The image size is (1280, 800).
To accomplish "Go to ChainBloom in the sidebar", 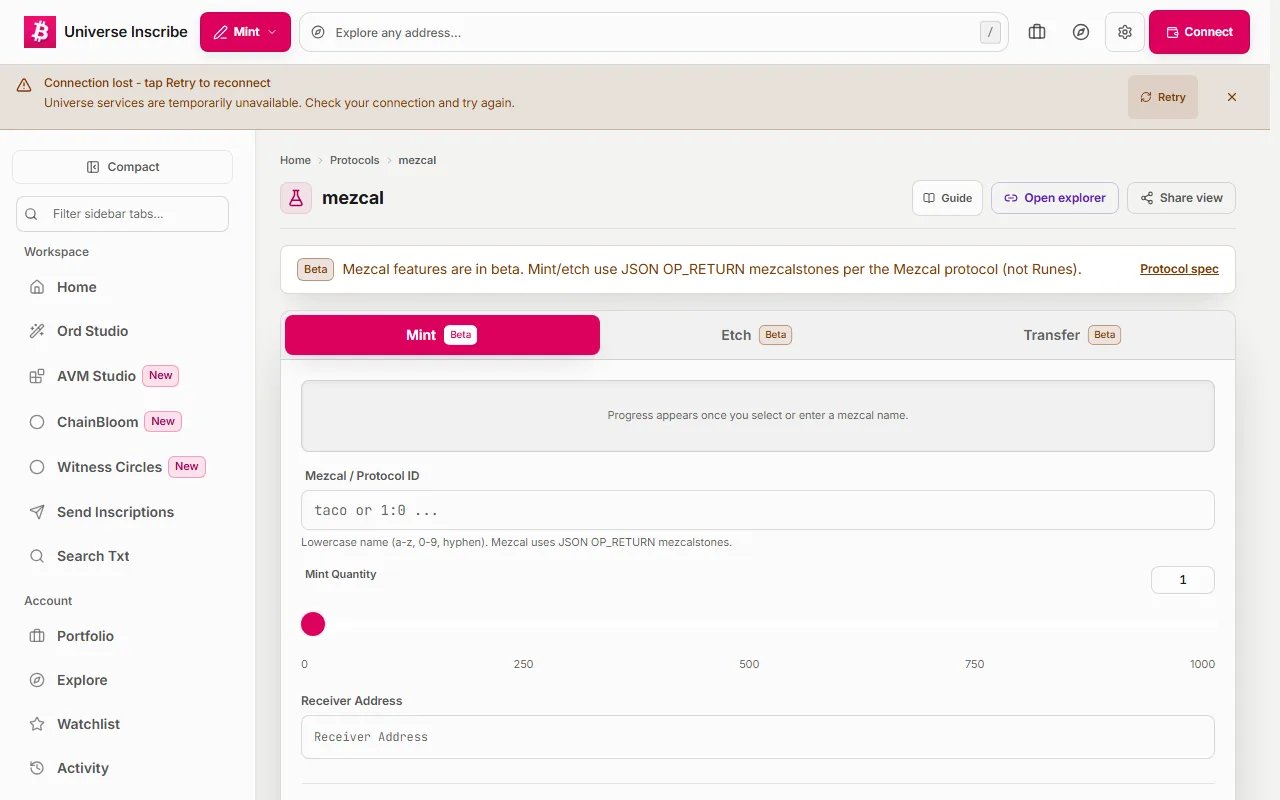I will point(122,422).
